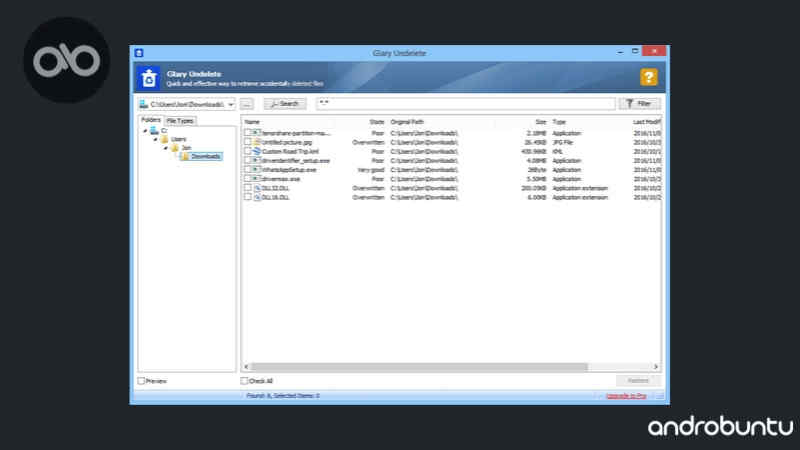Click the "Found: 8, Selected Items: 0" status text
The width and height of the screenshot is (800, 450).
point(283,395)
